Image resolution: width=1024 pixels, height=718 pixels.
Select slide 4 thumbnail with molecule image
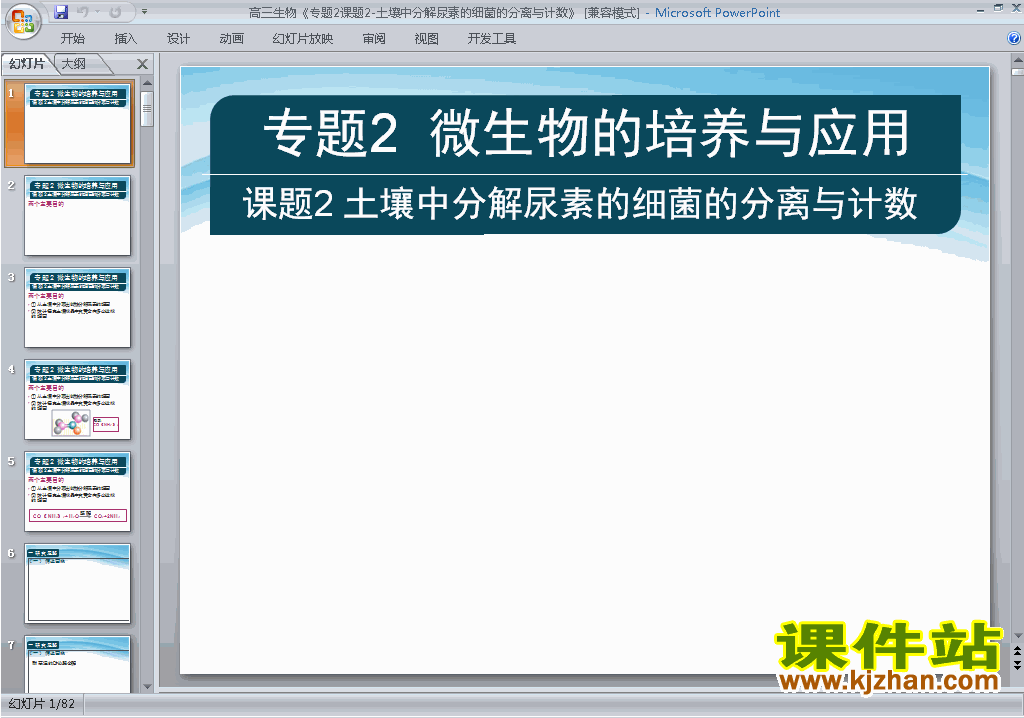(77, 400)
